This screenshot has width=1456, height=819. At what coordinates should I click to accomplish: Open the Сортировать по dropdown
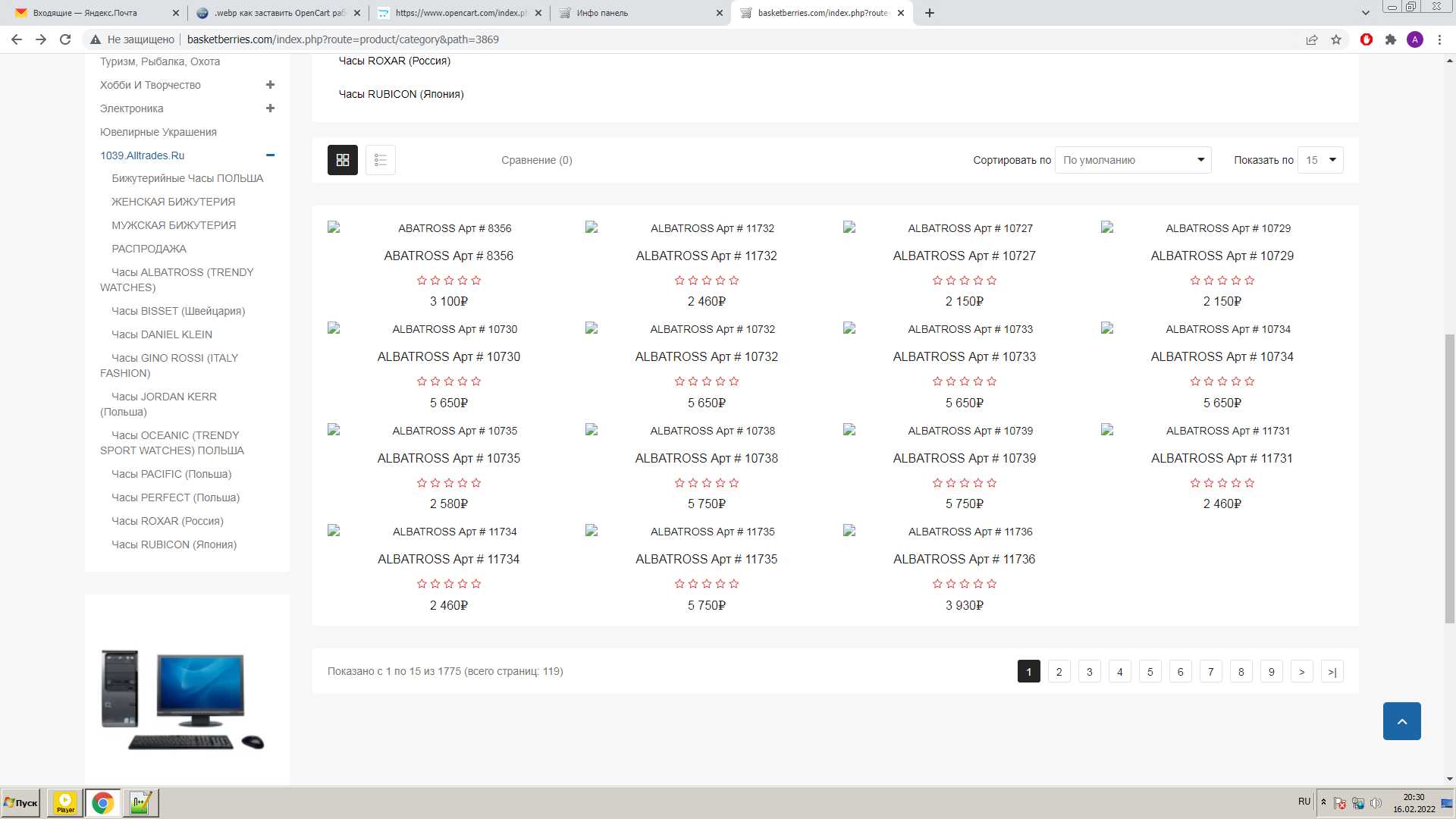pyautogui.click(x=1133, y=160)
